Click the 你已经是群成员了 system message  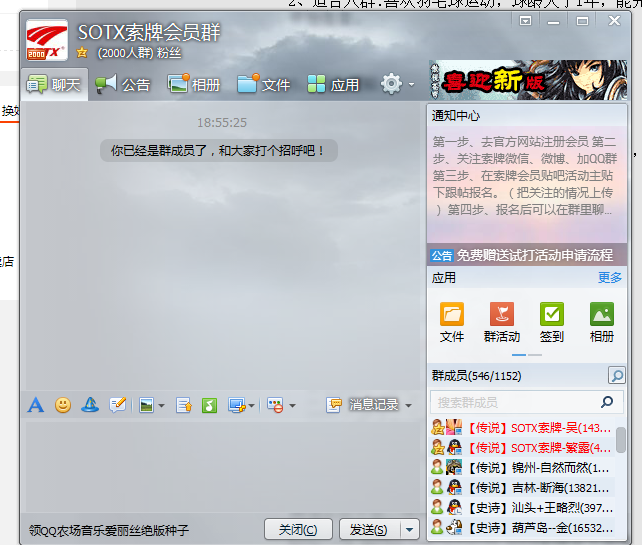[x=219, y=151]
